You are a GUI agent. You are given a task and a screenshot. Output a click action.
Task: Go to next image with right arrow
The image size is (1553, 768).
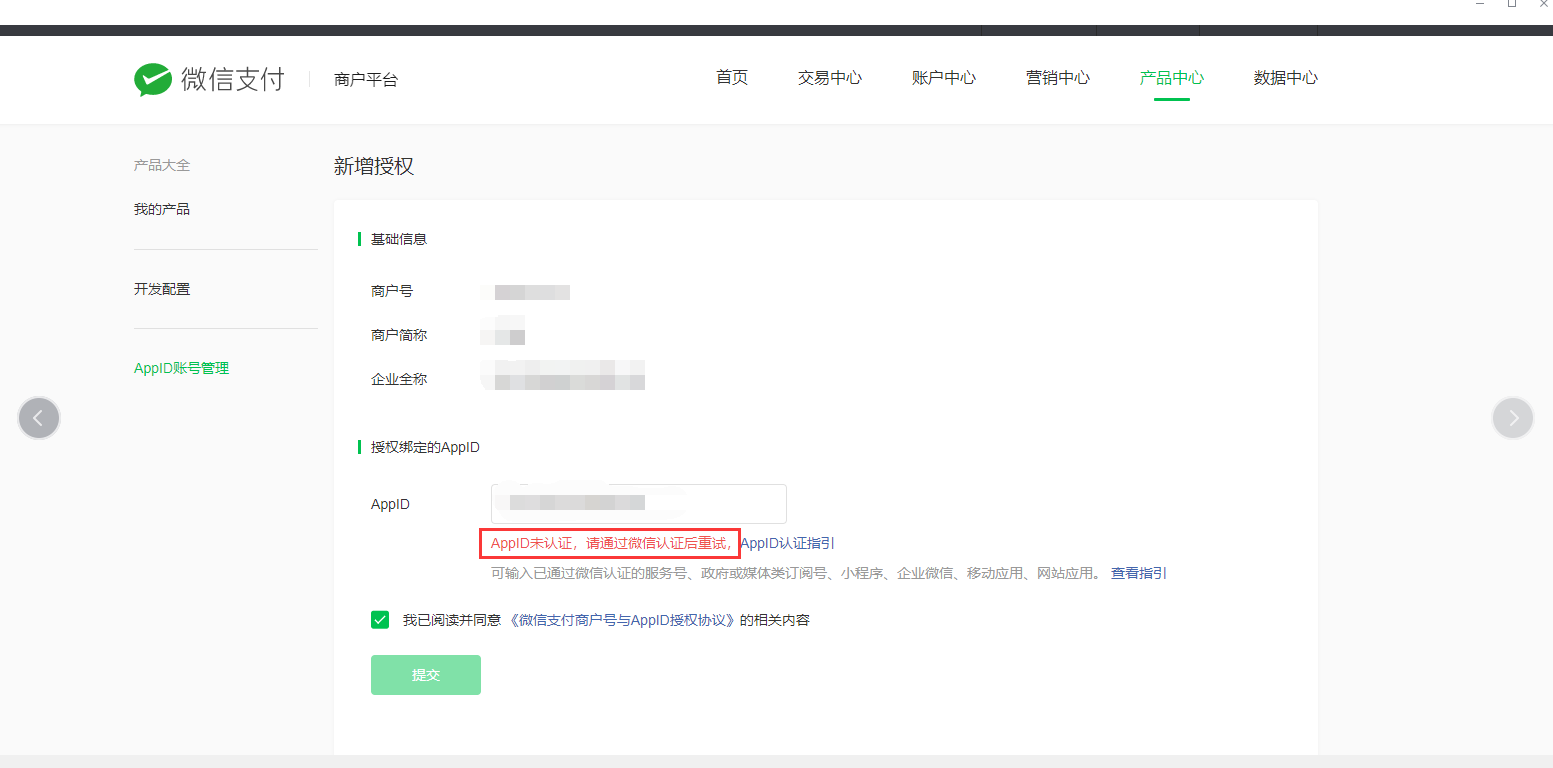1513,418
